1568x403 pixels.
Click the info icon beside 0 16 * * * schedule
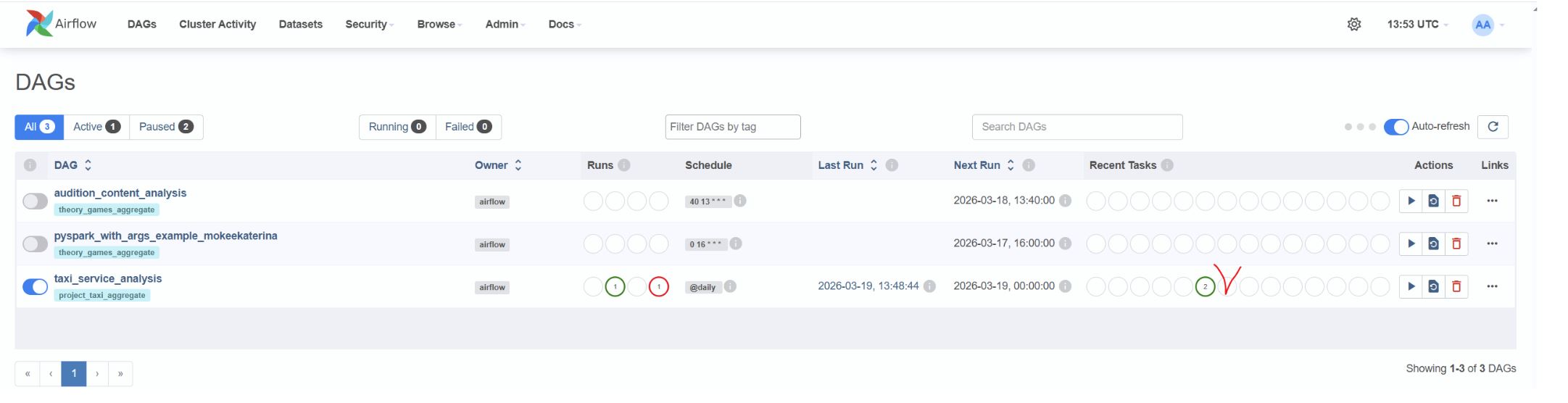pyautogui.click(x=736, y=244)
